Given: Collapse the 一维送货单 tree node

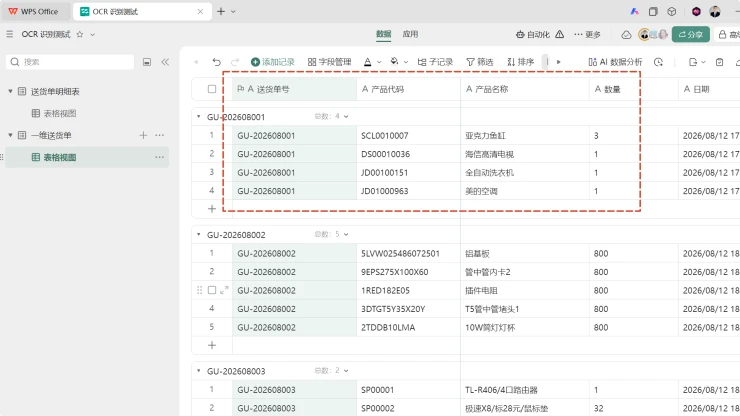Looking at the screenshot, I should coord(10,136).
